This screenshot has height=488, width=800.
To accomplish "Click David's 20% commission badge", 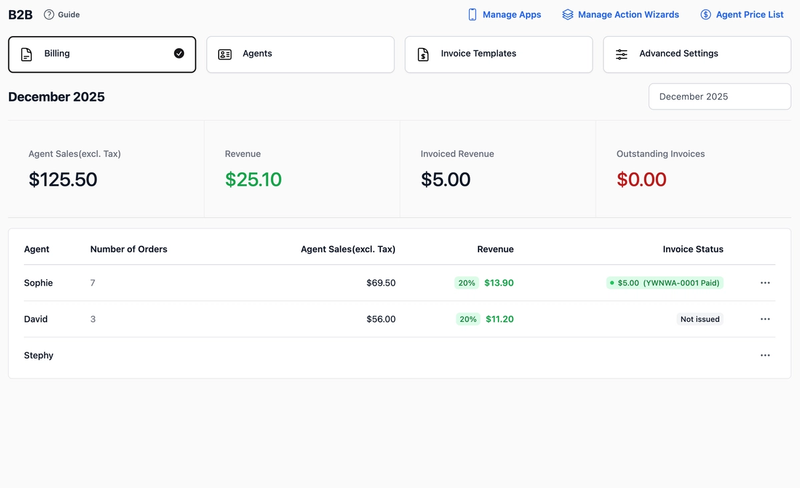I will (x=468, y=319).
